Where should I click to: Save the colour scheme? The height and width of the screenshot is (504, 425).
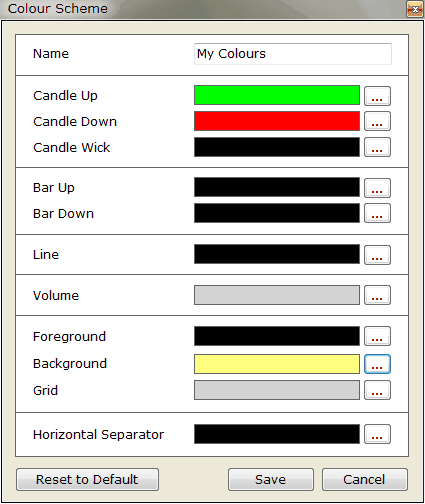click(271, 479)
